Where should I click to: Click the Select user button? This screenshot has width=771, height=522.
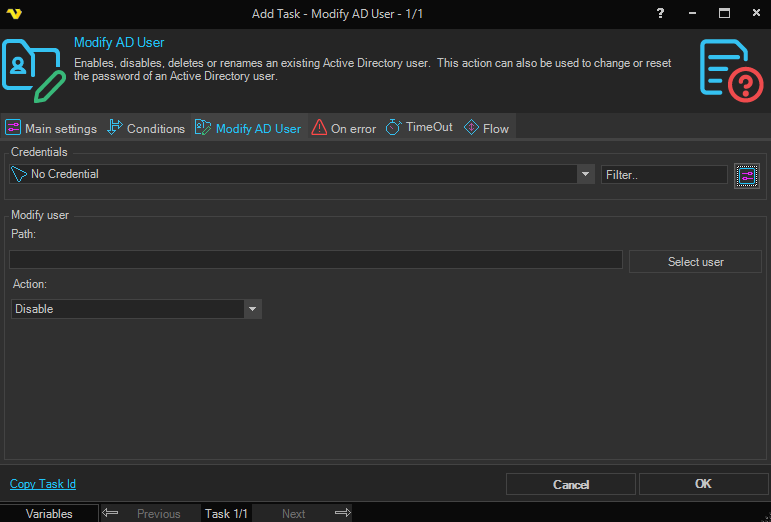coord(695,261)
